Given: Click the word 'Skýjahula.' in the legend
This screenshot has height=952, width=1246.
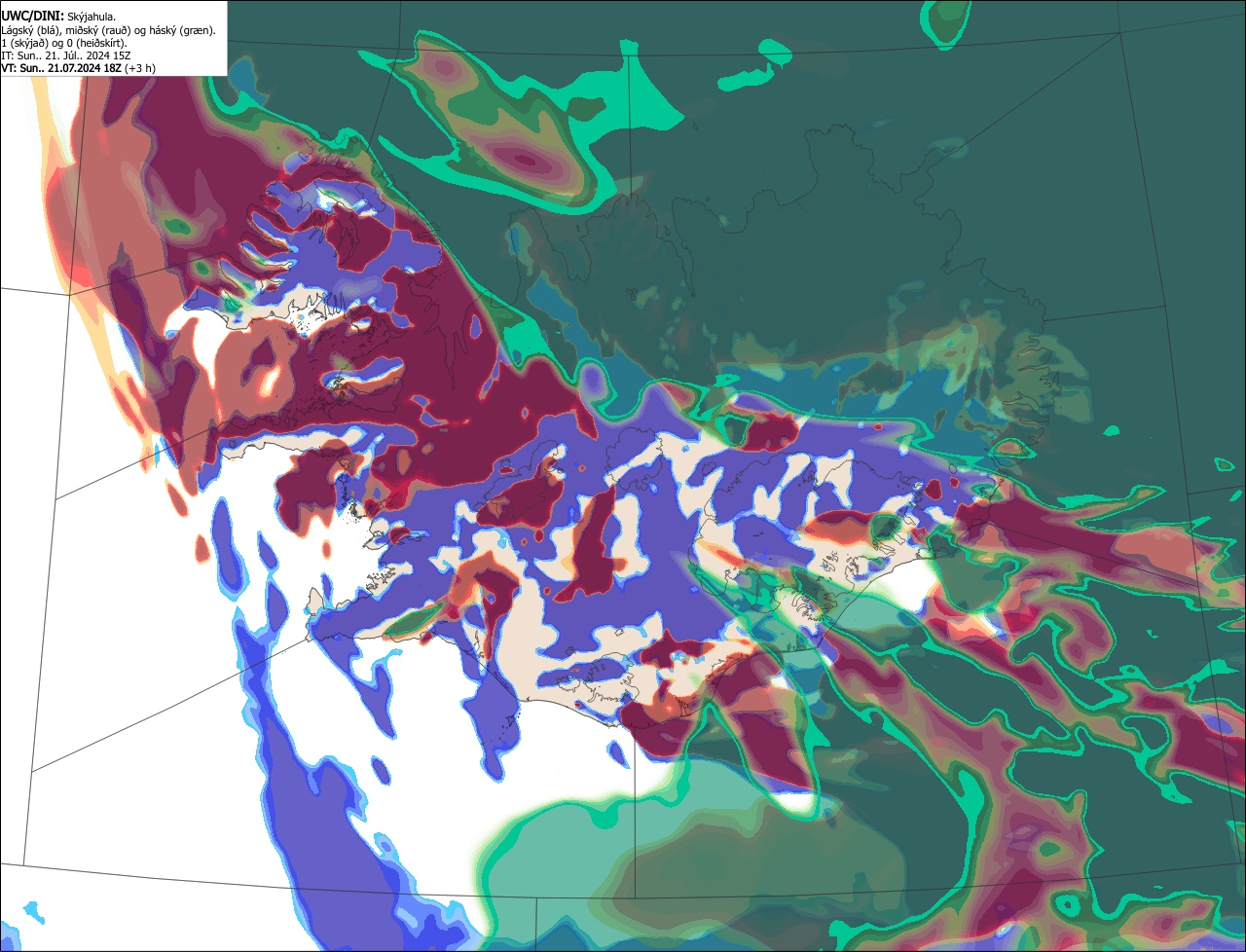Looking at the screenshot, I should (x=92, y=17).
